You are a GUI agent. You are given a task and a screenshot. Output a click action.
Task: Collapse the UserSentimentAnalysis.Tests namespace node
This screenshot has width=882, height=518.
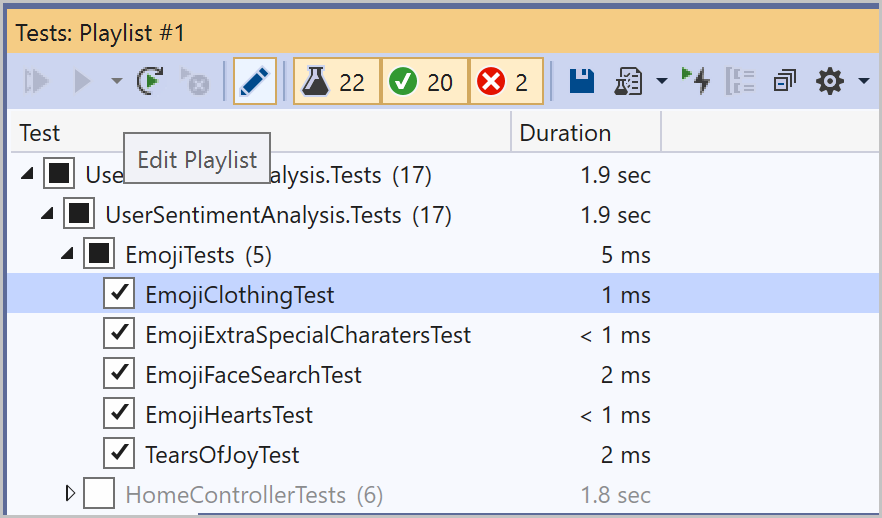coord(47,214)
